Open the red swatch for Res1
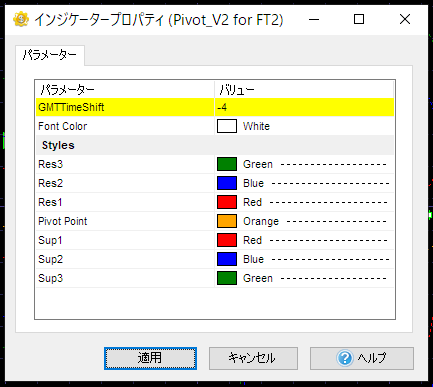 pos(227,202)
